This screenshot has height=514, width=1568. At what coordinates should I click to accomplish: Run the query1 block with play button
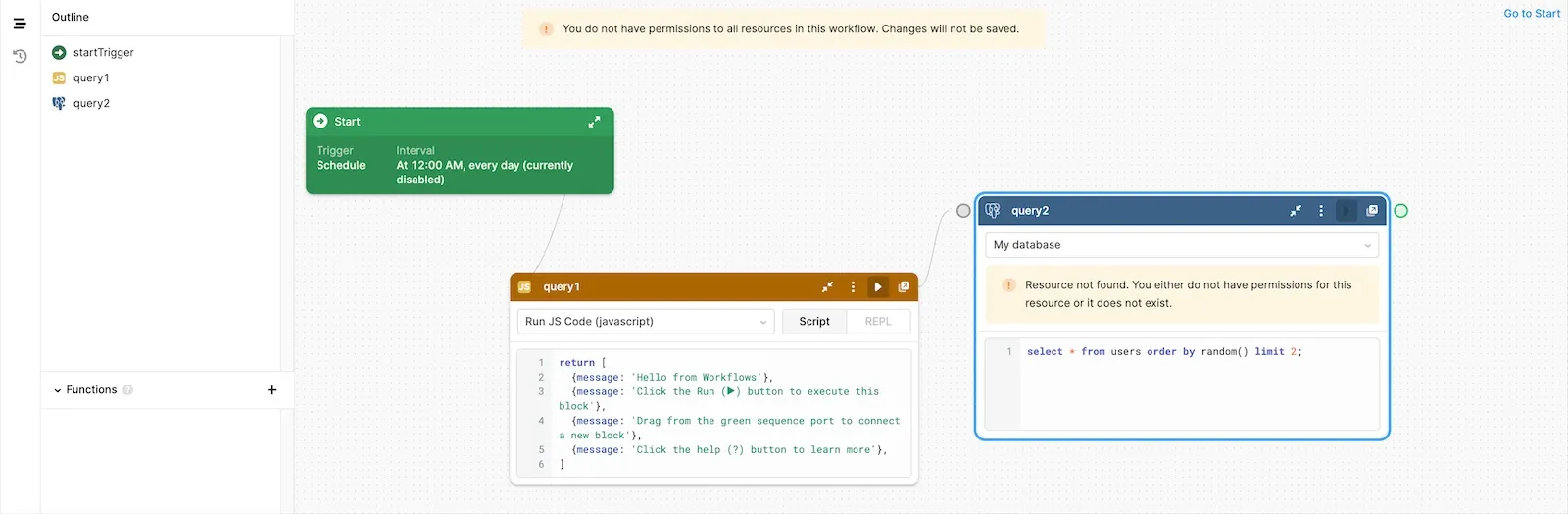click(877, 287)
